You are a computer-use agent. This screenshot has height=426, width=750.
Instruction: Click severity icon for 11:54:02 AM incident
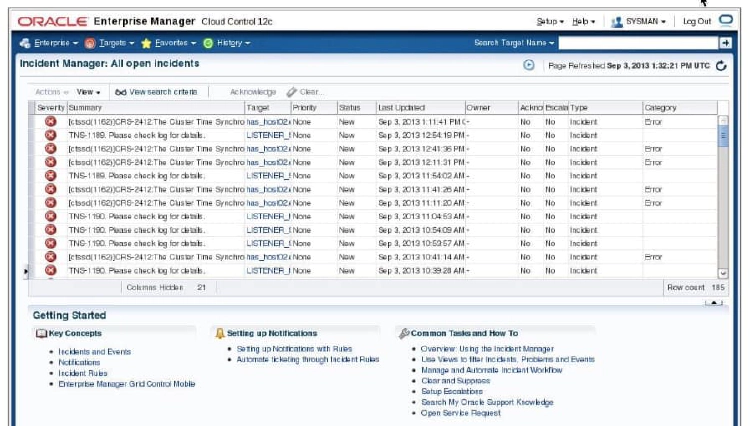50,175
